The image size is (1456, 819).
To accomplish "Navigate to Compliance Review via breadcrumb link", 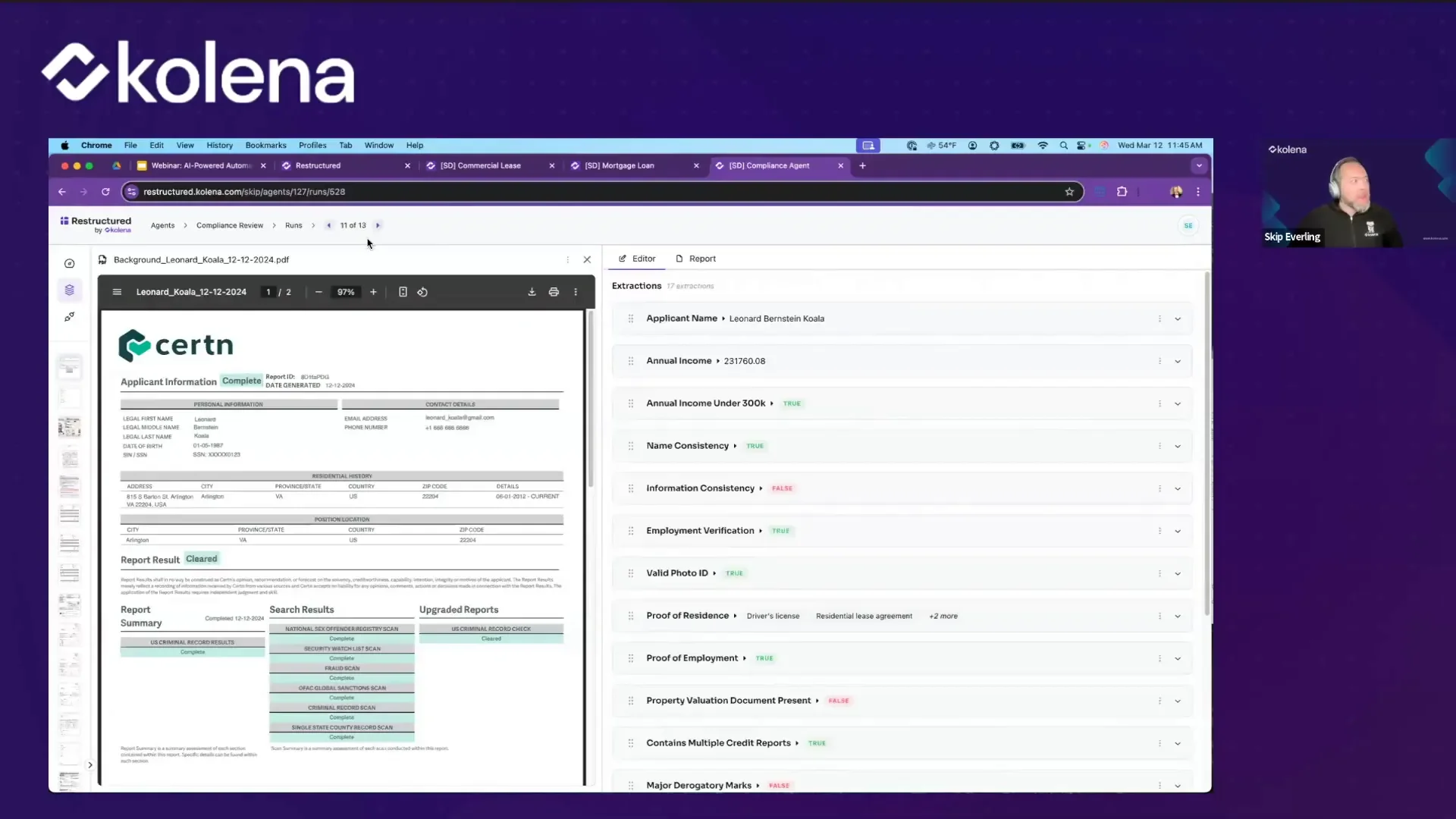I will 230,224.
